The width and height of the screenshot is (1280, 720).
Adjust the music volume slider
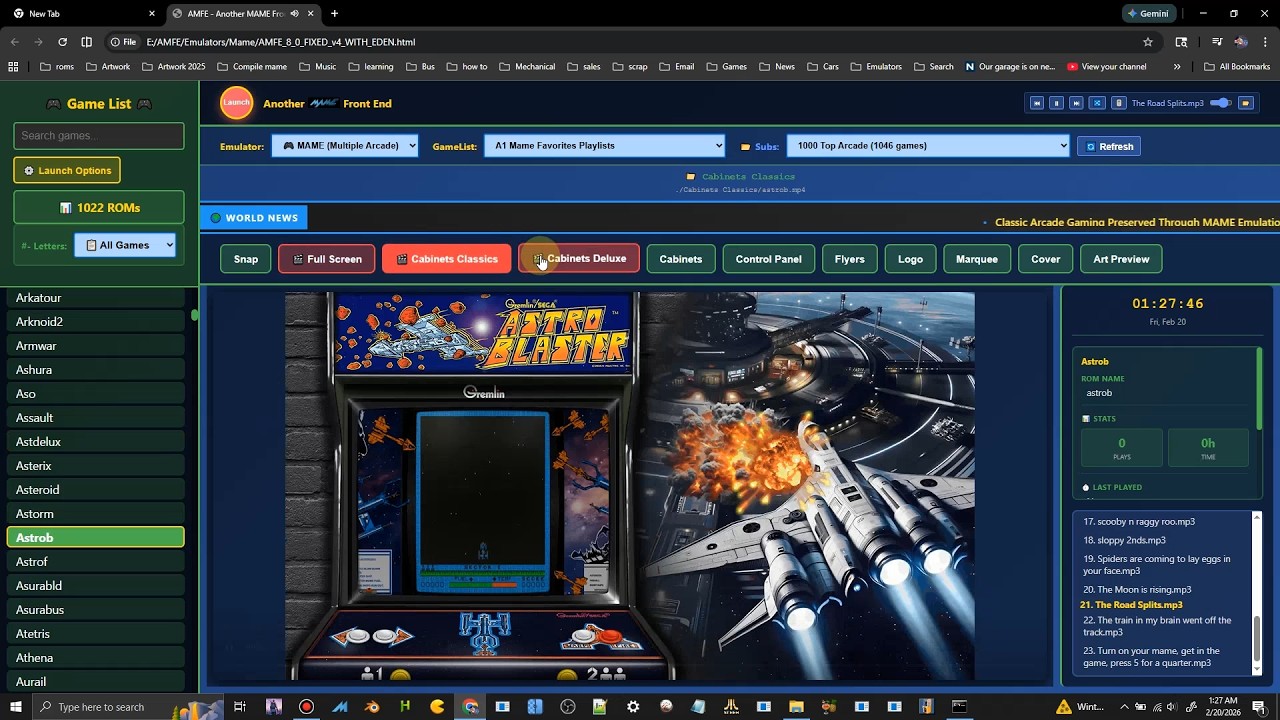point(1221,103)
